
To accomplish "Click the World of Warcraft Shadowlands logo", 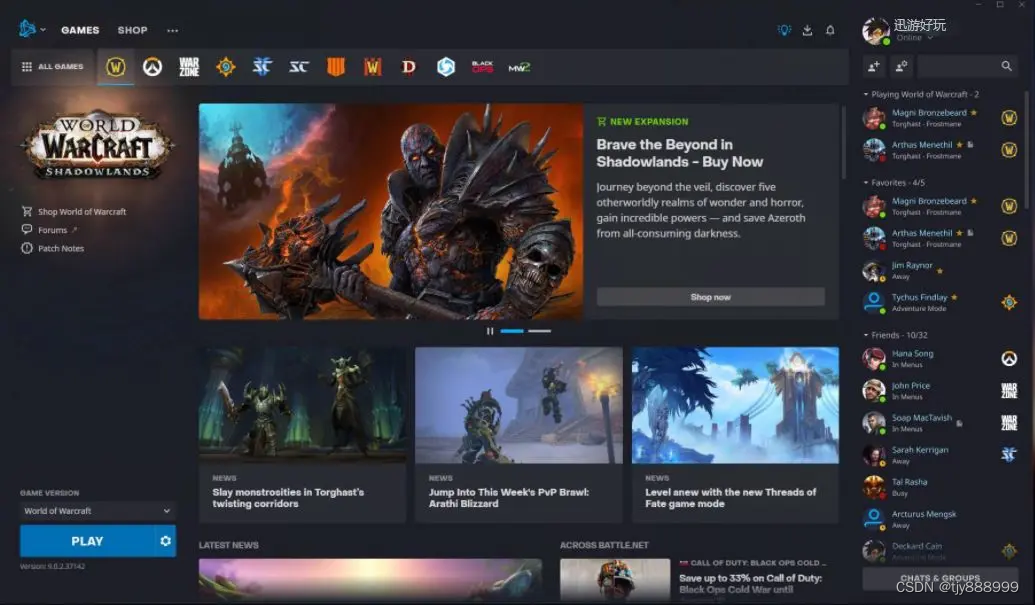I will click(98, 146).
